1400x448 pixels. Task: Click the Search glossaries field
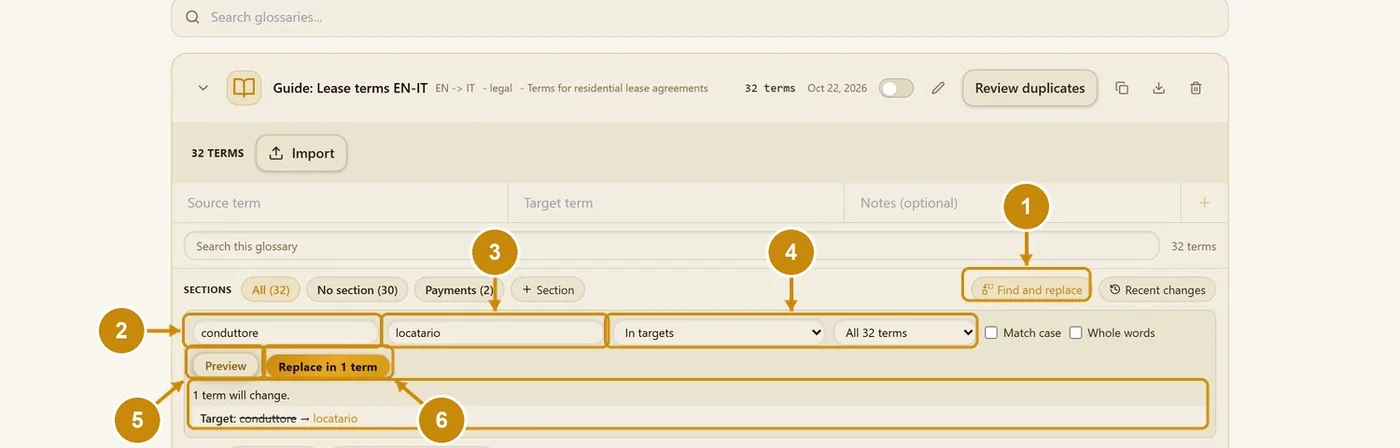click(x=699, y=18)
